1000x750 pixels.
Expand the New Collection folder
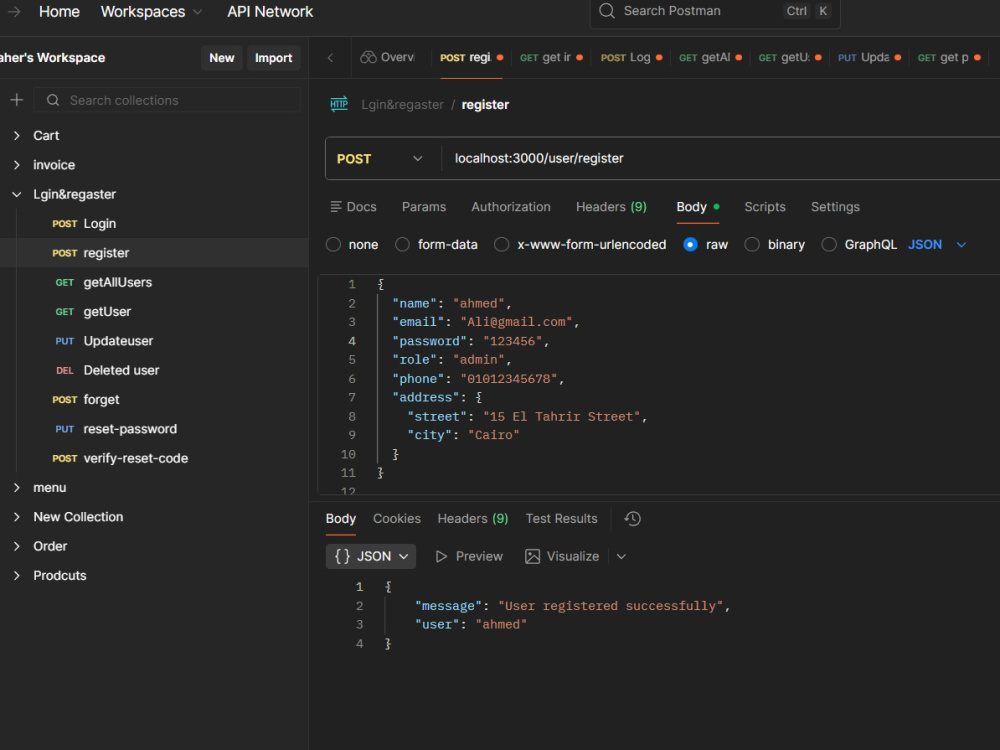[x=17, y=517]
